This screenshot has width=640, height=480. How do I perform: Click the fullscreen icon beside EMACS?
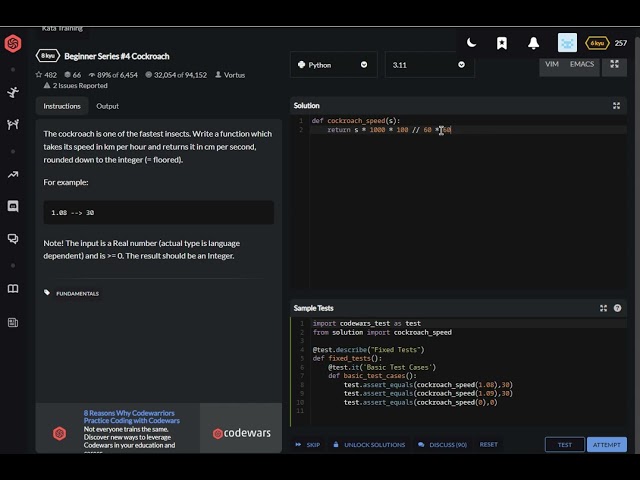(614, 64)
